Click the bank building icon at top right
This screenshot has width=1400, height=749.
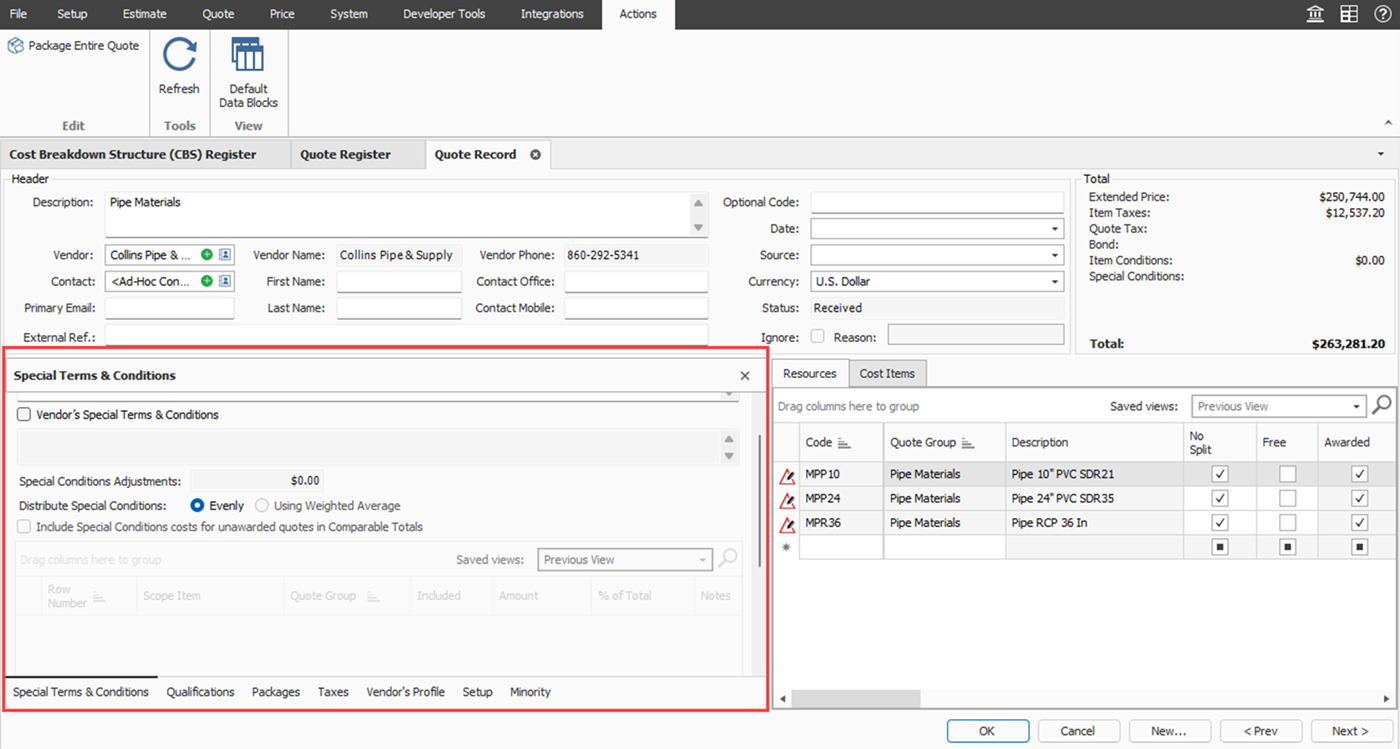tap(1316, 14)
